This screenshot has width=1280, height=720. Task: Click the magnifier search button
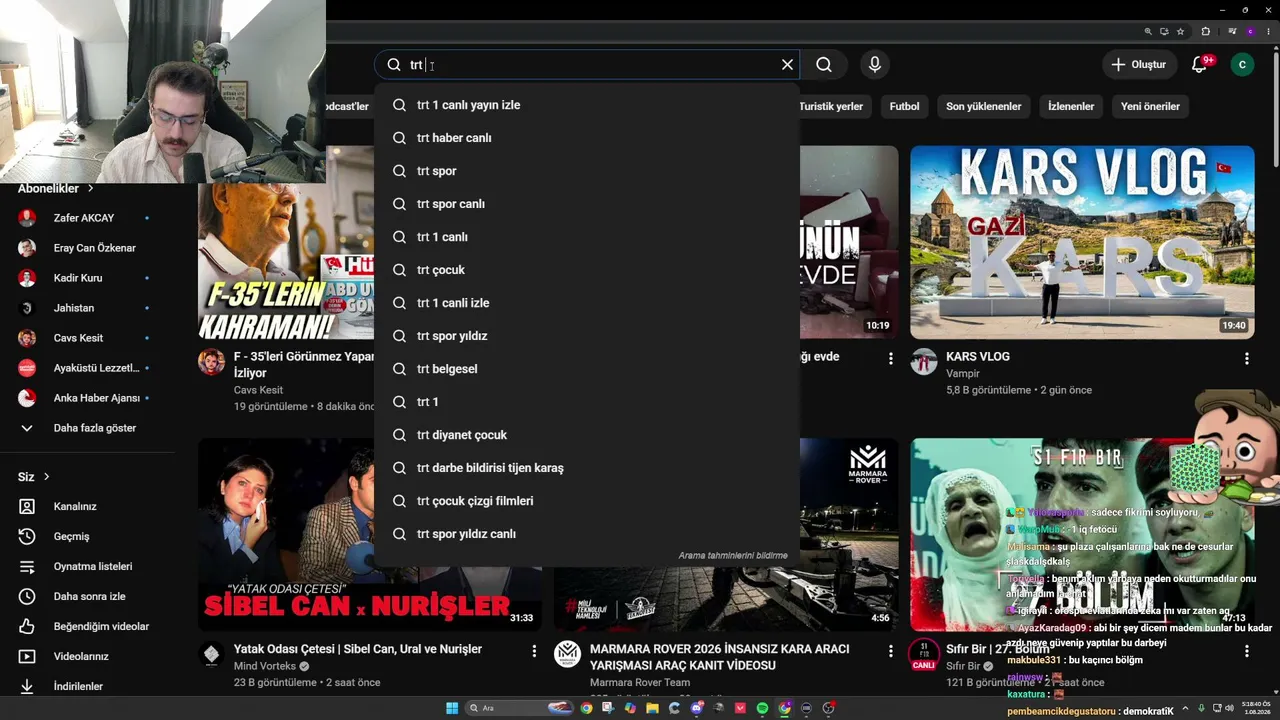coord(824,65)
